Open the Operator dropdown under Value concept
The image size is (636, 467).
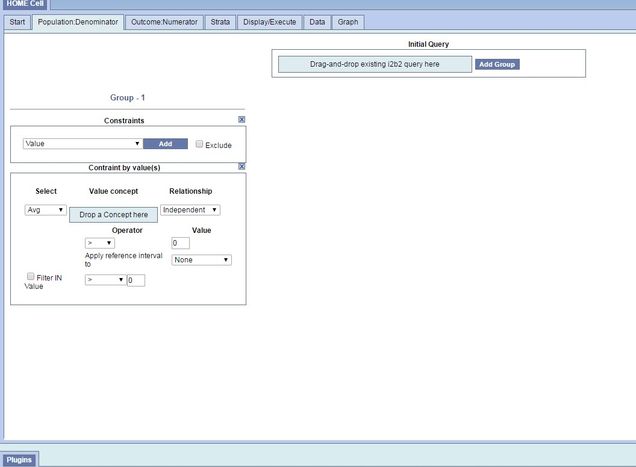(100, 242)
